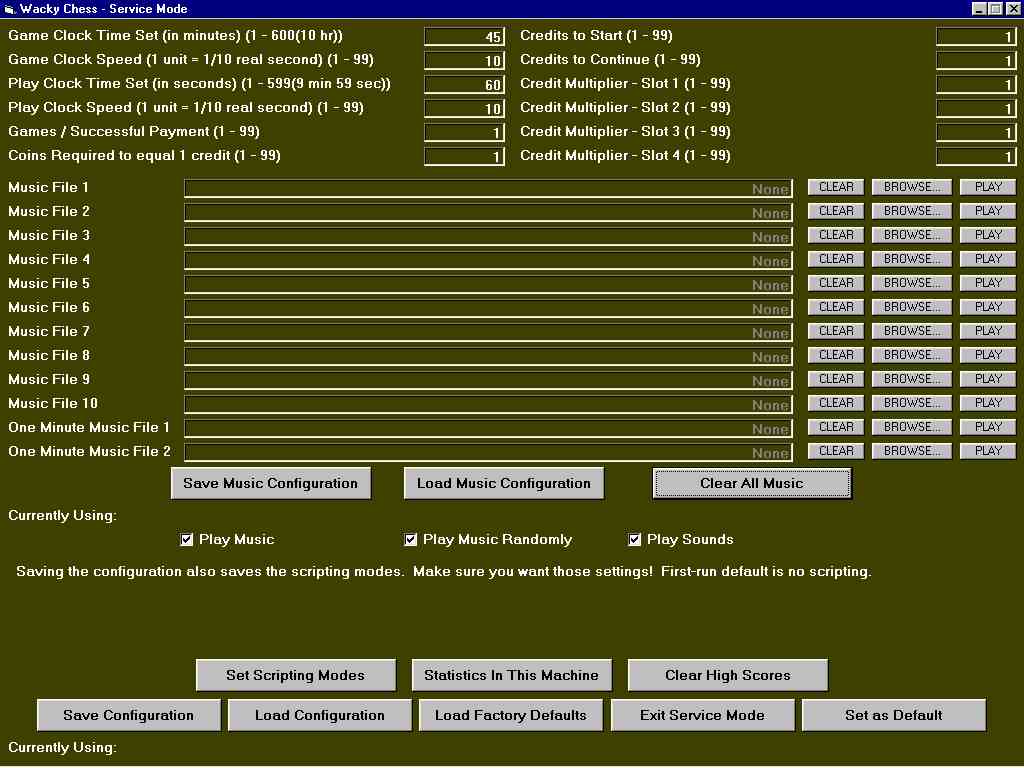Click CLEAR for One Minute Music File 1
This screenshot has width=1024, height=768.
pyautogui.click(x=836, y=427)
